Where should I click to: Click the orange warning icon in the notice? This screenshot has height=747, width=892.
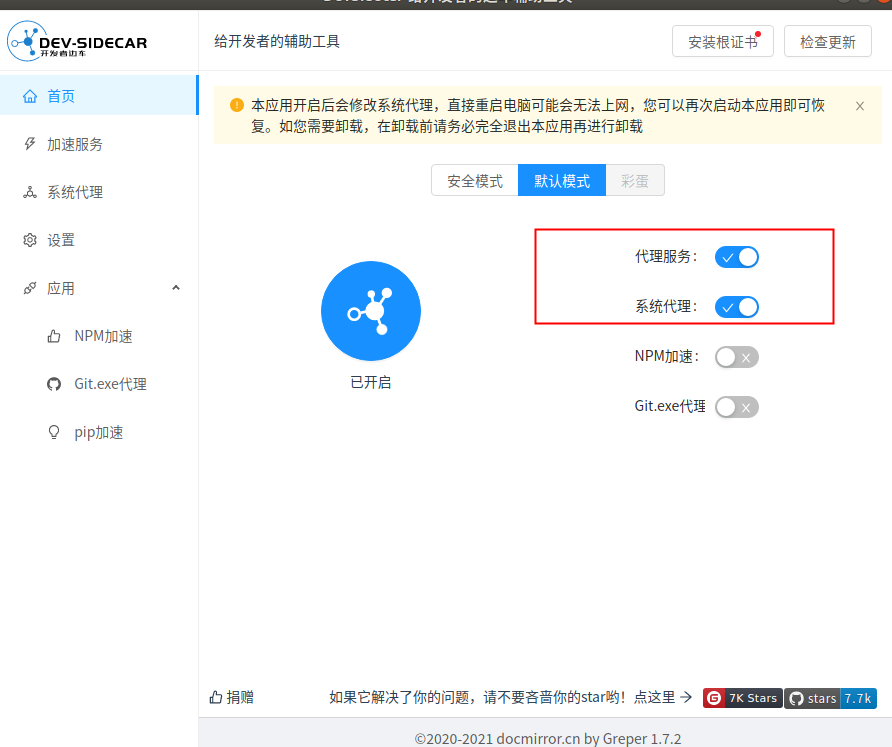tap(237, 105)
